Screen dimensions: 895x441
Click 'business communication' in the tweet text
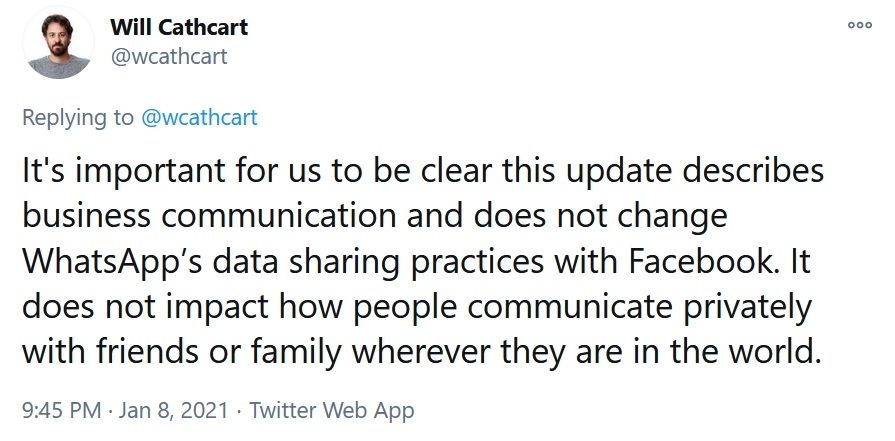point(209,217)
